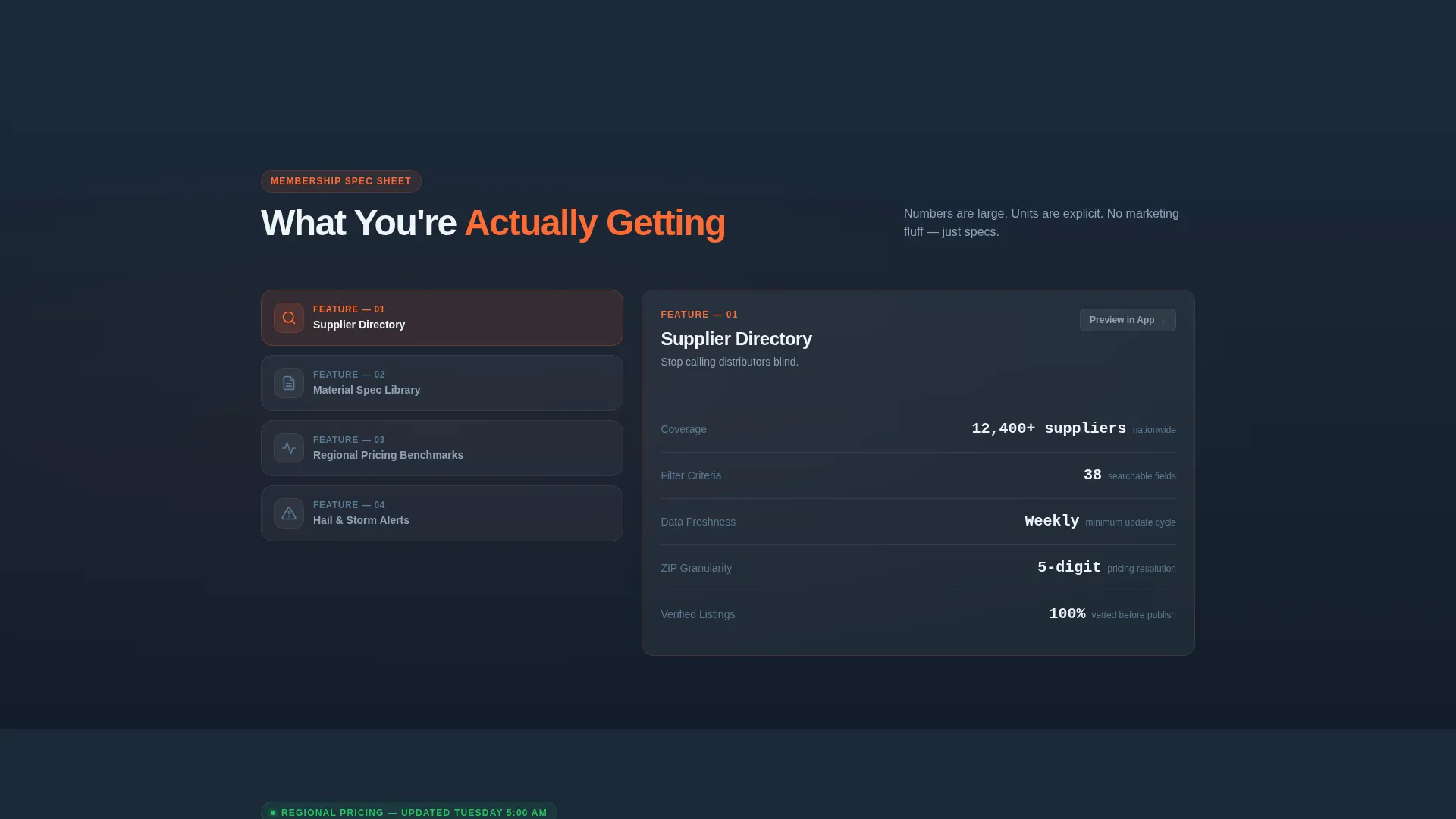The image size is (1456, 819).
Task: Click 'FEATURE — 01' label in detail panel
Action: click(699, 315)
